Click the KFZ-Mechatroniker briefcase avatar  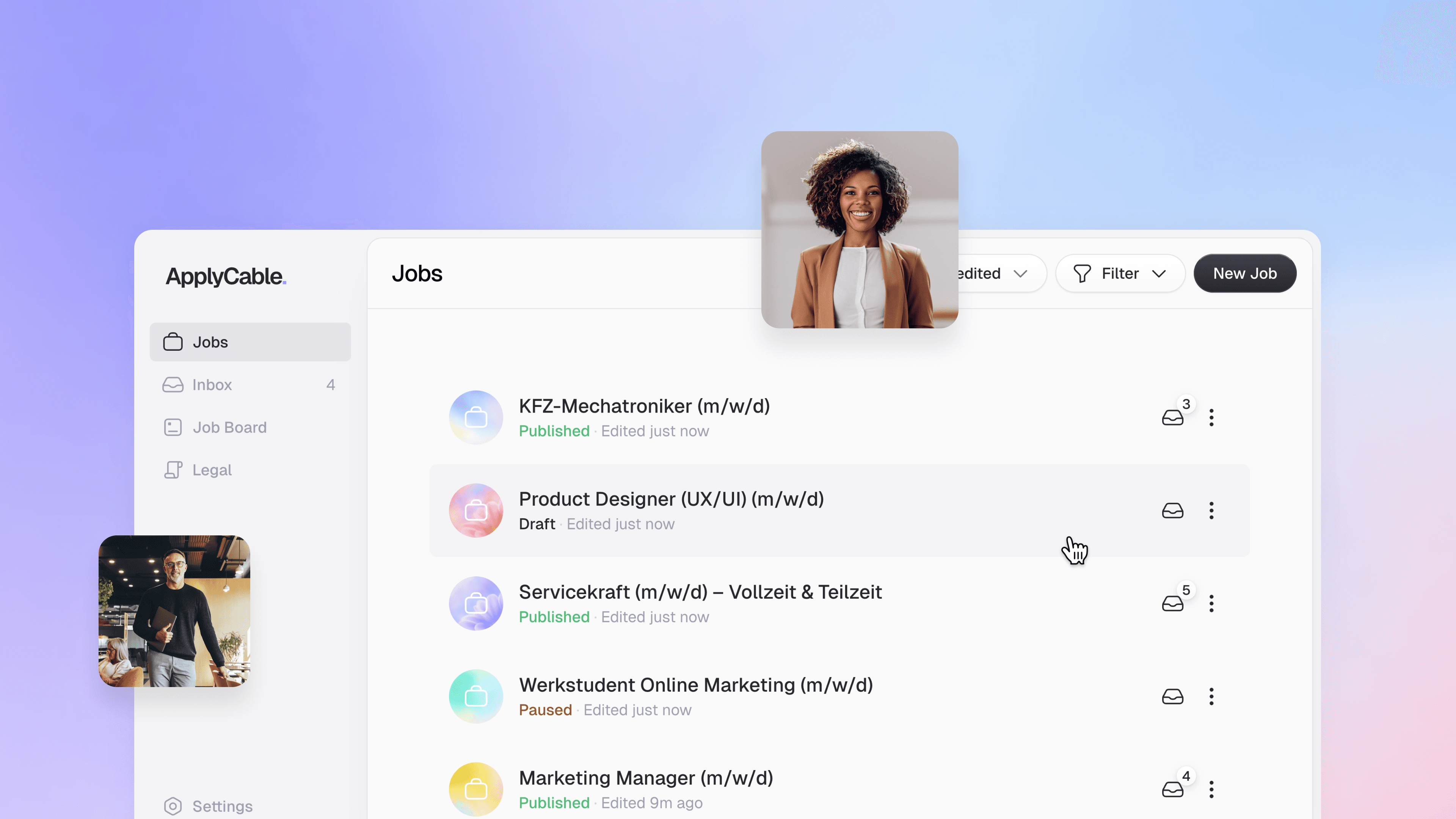click(476, 418)
